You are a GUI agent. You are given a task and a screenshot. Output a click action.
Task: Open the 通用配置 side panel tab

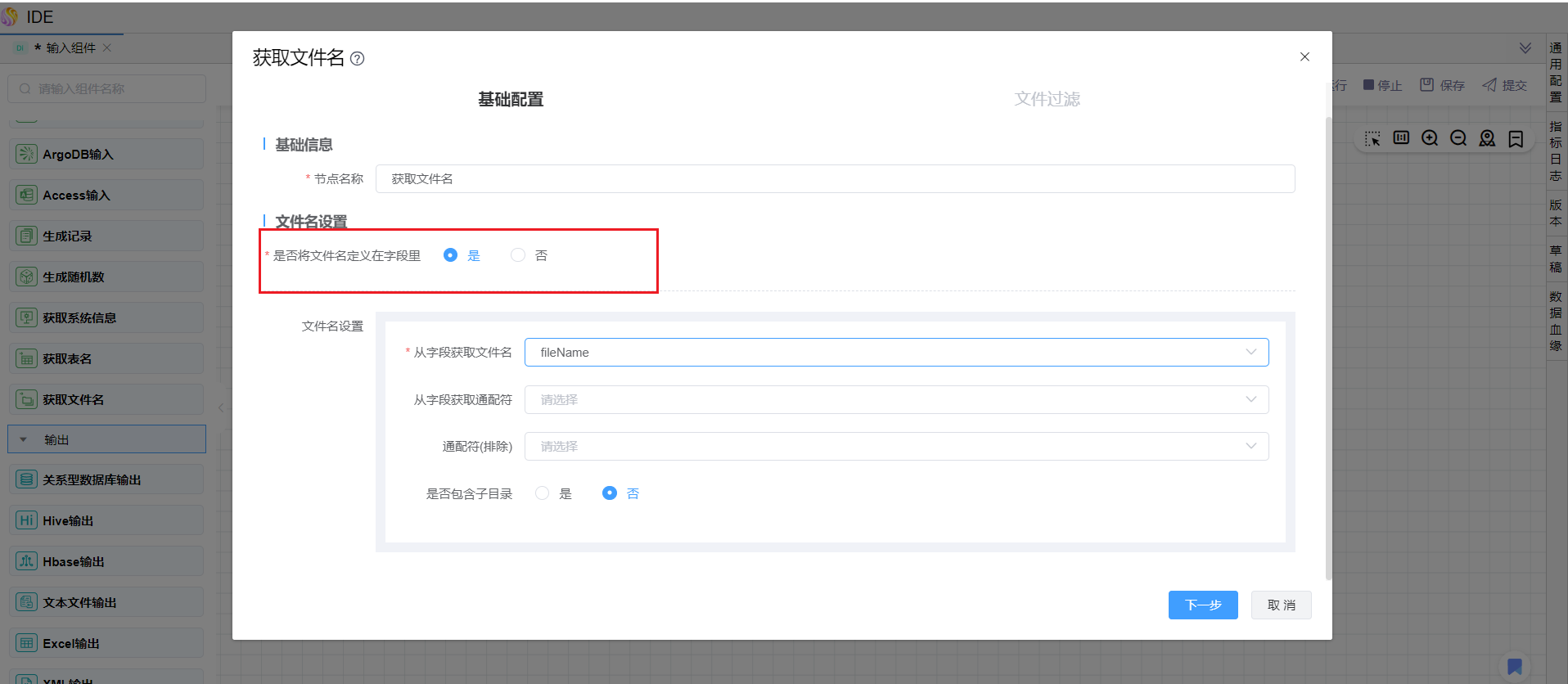[x=1556, y=72]
